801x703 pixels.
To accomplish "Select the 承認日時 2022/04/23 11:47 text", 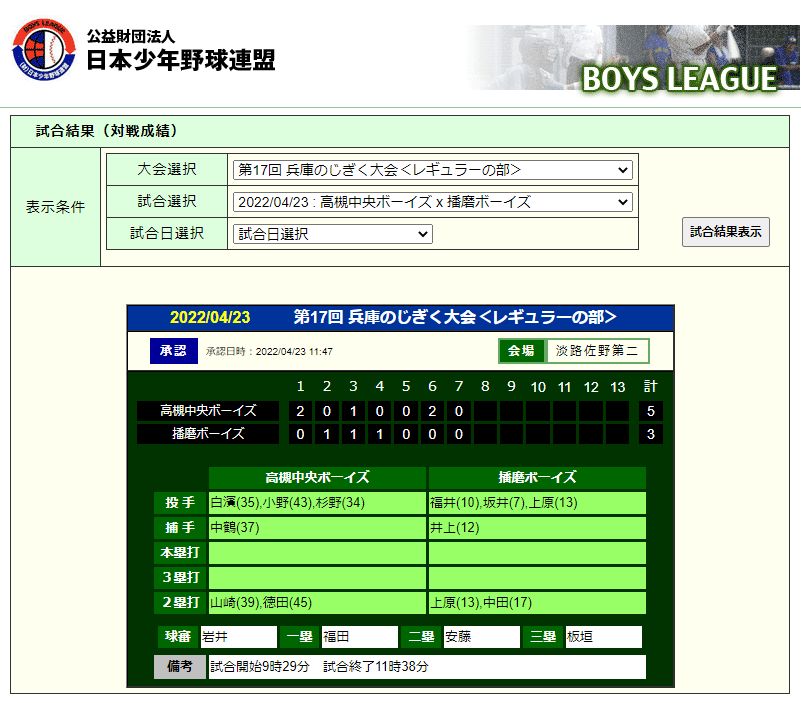I will coord(269,352).
